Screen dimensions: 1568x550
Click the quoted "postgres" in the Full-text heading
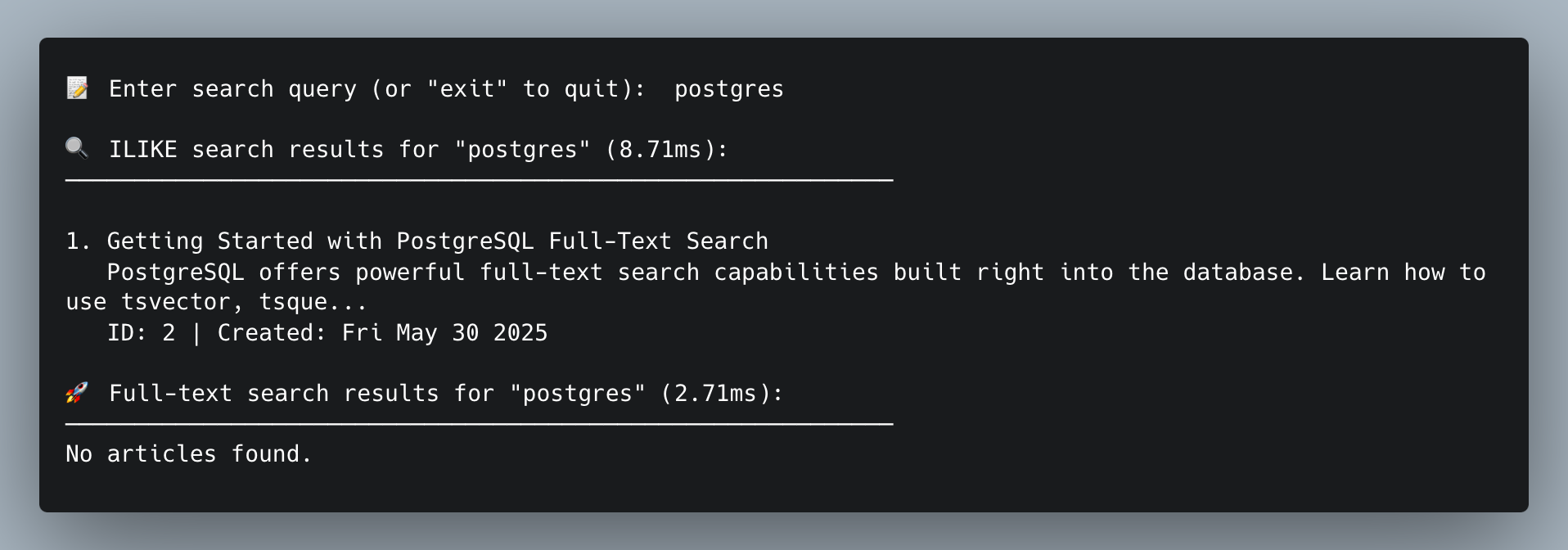[578, 394]
